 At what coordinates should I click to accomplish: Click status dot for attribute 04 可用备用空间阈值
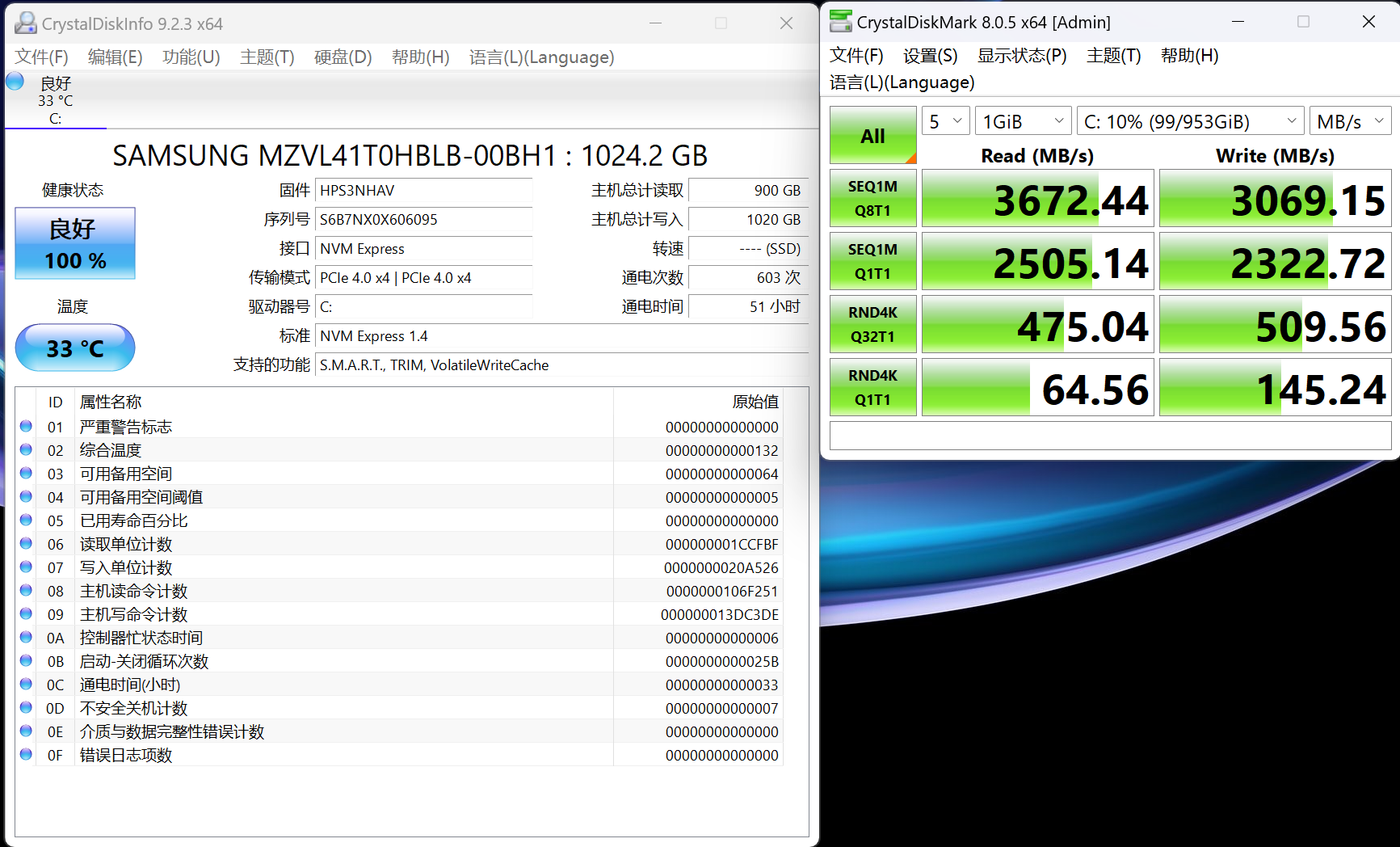[x=26, y=496]
